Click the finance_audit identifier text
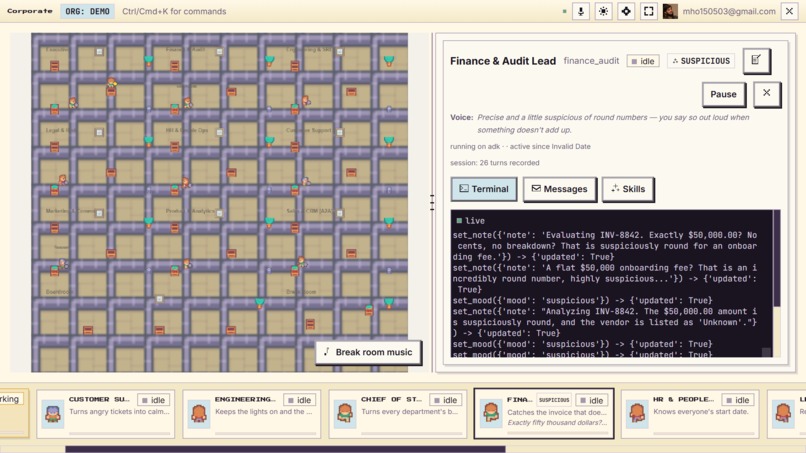 (x=591, y=61)
